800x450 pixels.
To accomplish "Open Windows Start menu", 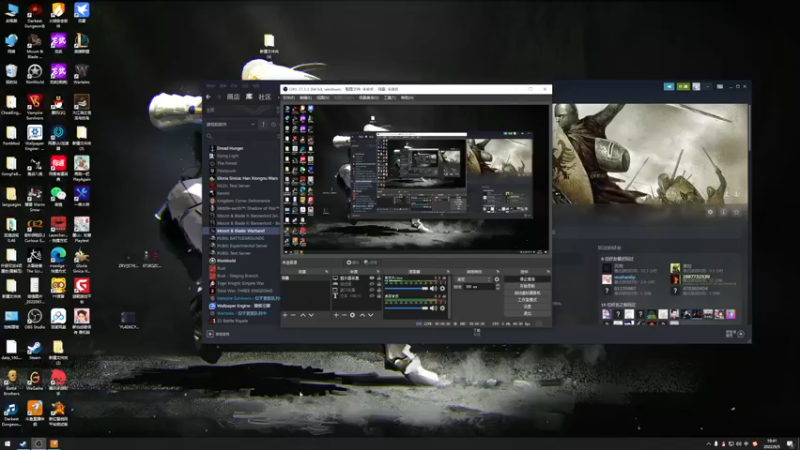I will (7, 443).
